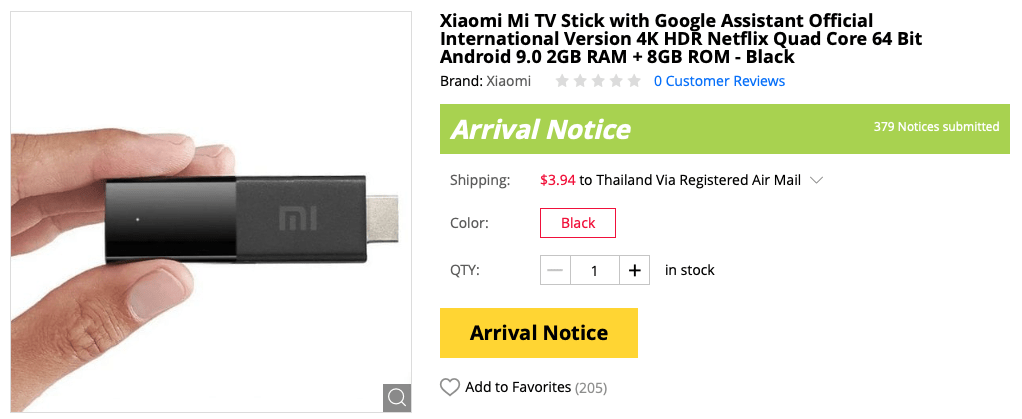This screenshot has width=1022, height=419.
Task: Choose the fourth rating star
Action: (x=616, y=81)
